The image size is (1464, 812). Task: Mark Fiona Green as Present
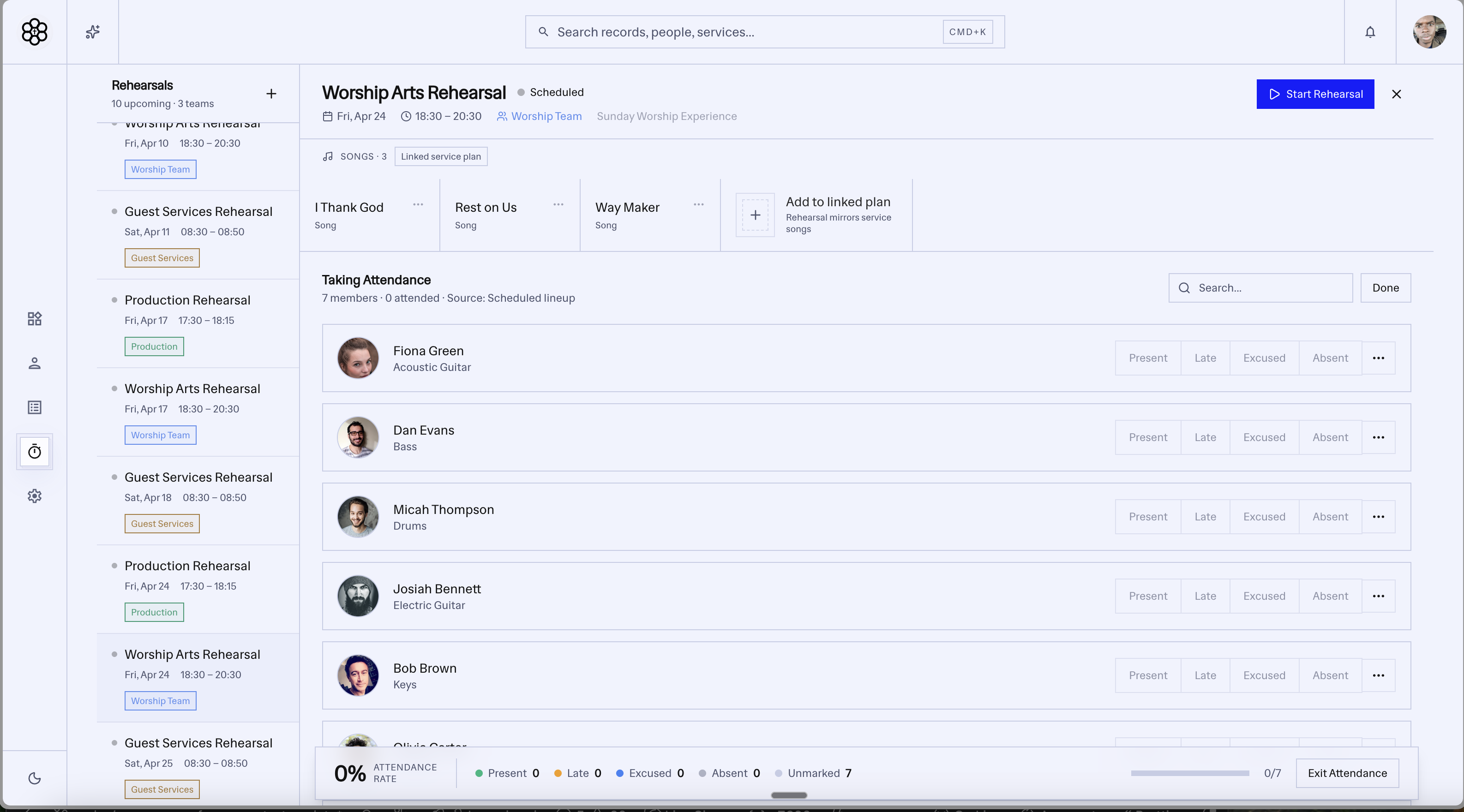(x=1148, y=358)
